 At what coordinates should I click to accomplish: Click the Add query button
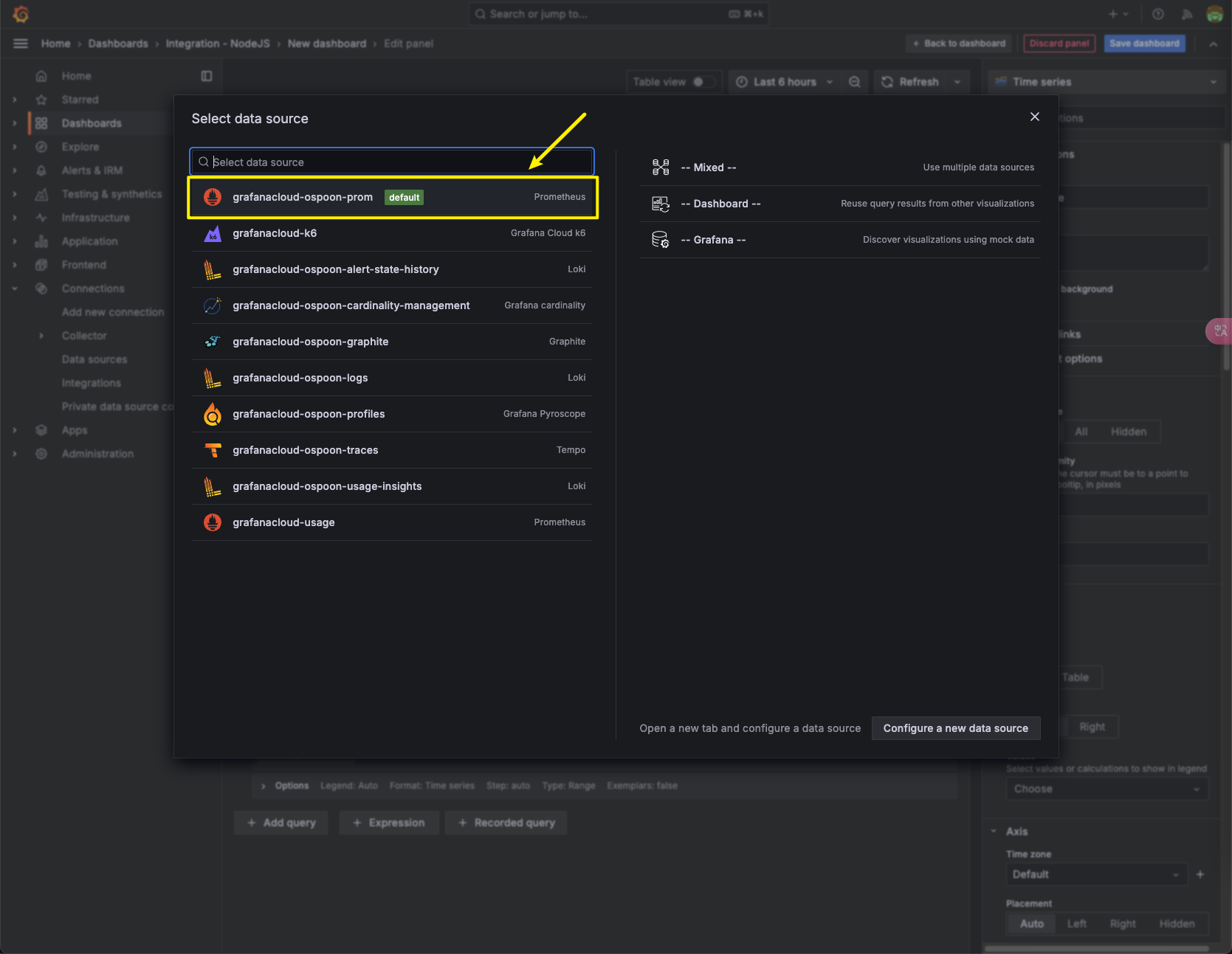click(281, 823)
